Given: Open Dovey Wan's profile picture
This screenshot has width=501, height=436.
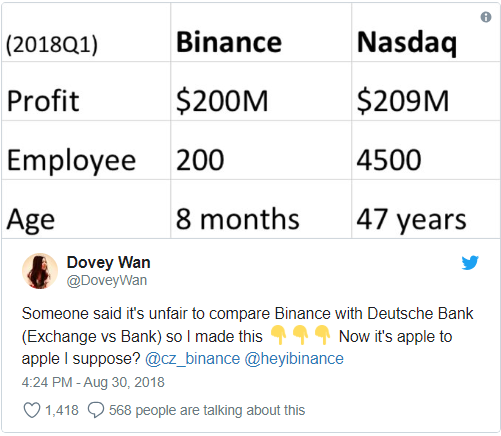Looking at the screenshot, I should click(40, 271).
